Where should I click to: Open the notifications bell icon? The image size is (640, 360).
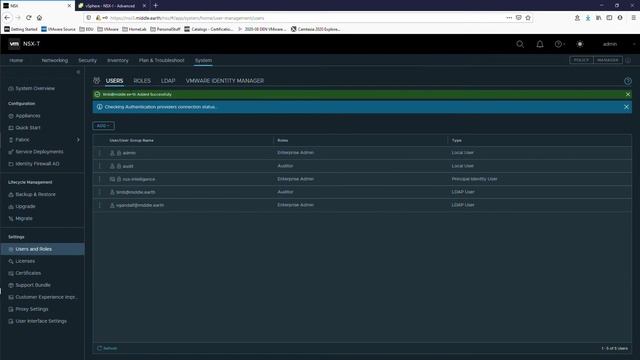(x=540, y=44)
